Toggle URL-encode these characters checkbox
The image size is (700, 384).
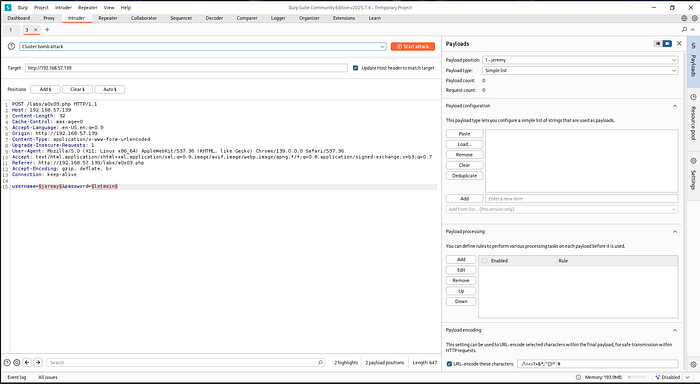449,364
